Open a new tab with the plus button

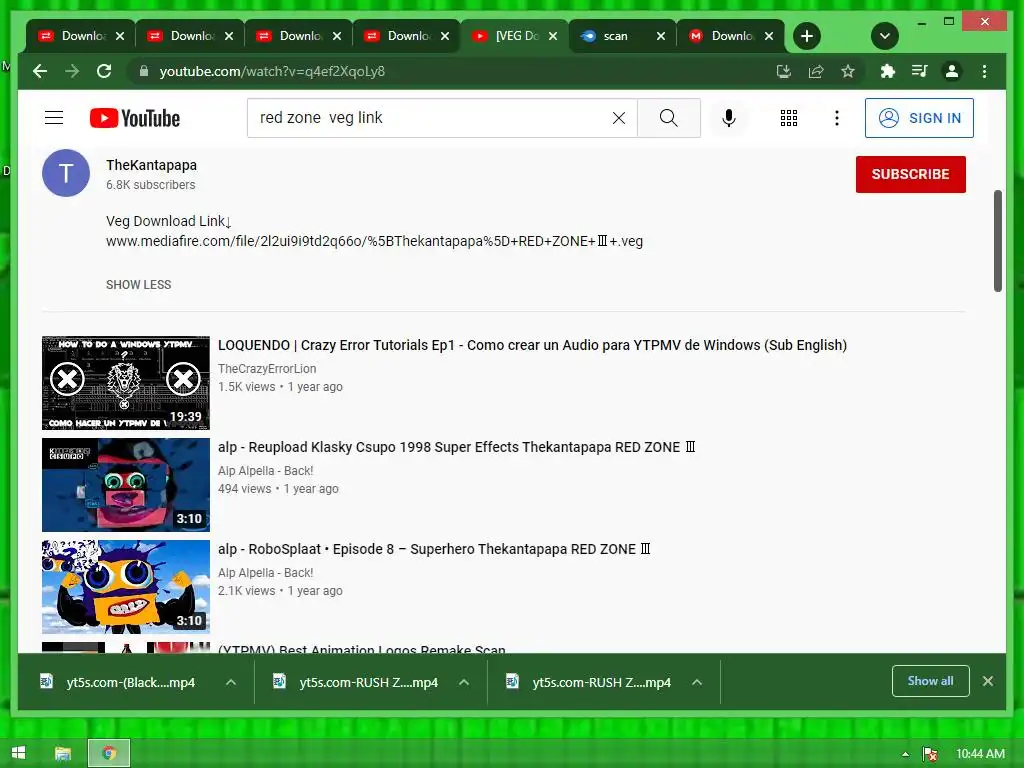click(x=807, y=36)
